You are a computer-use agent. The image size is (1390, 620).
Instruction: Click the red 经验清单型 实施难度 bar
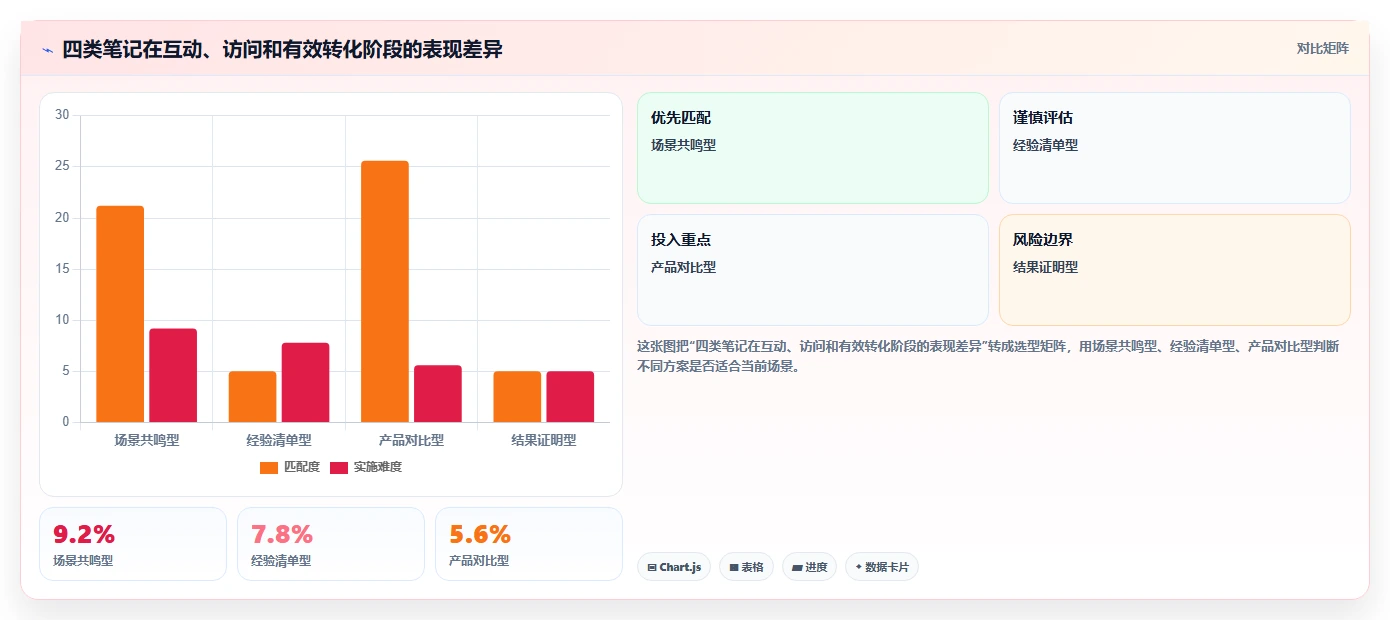[x=305, y=382]
